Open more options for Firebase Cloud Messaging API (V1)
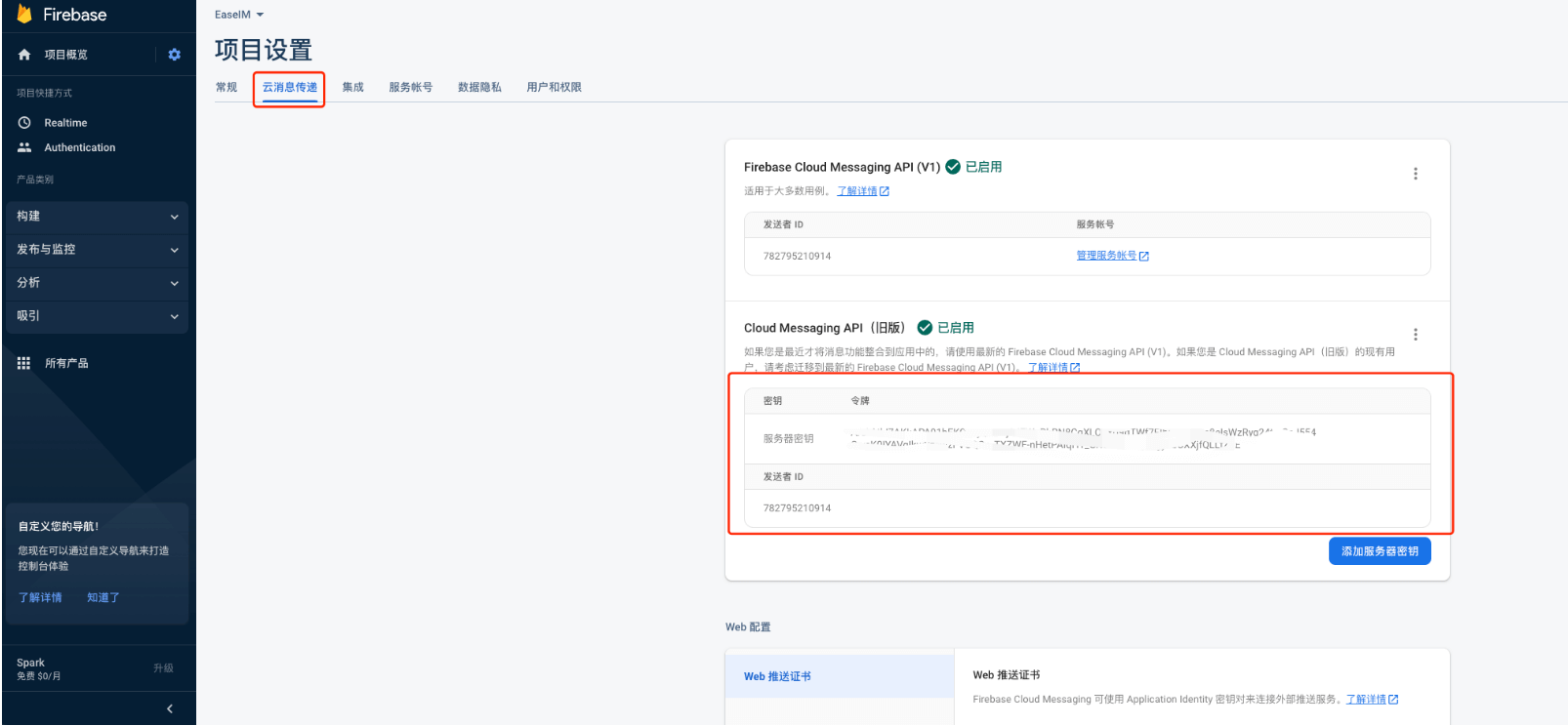 click(1415, 174)
